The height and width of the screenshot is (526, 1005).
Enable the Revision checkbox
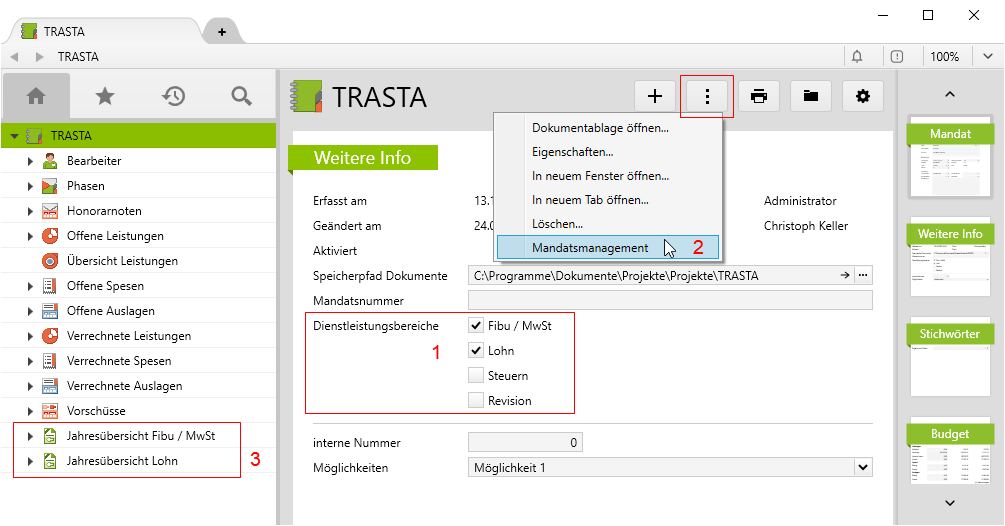pyautogui.click(x=477, y=400)
